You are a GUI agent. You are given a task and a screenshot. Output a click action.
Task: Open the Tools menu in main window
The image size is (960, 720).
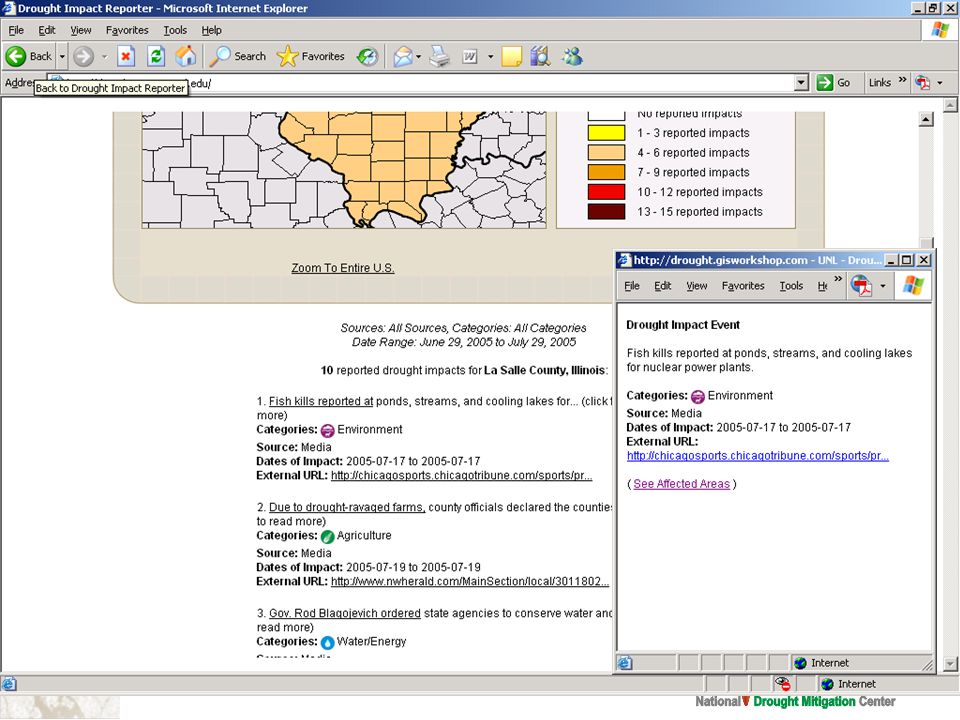175,30
